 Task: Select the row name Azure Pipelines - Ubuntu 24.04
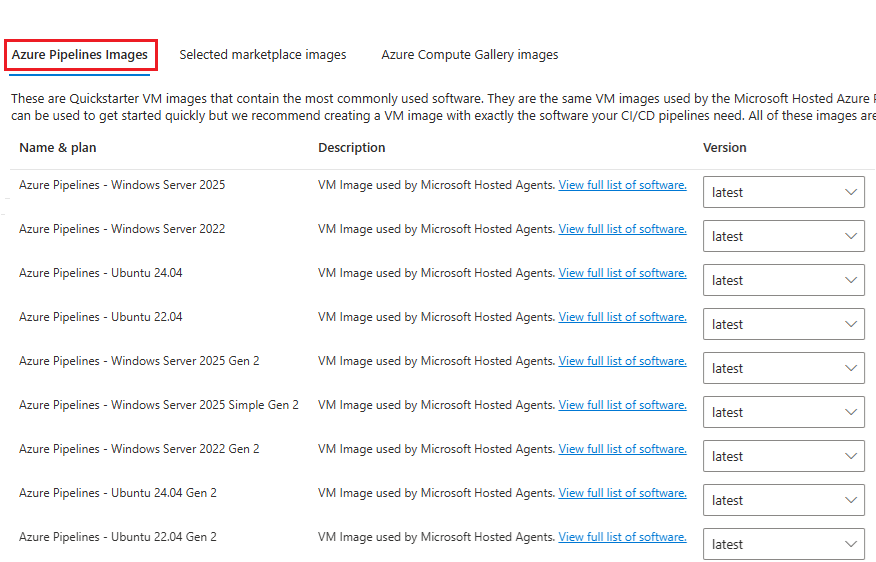click(101, 273)
